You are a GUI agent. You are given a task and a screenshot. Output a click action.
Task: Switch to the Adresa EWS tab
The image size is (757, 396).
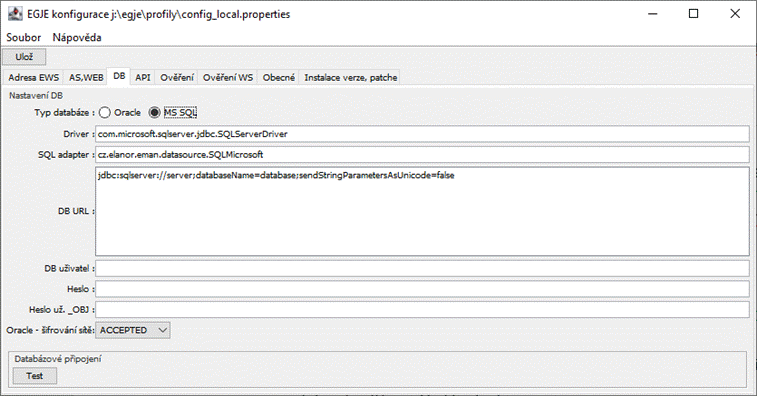(x=33, y=77)
